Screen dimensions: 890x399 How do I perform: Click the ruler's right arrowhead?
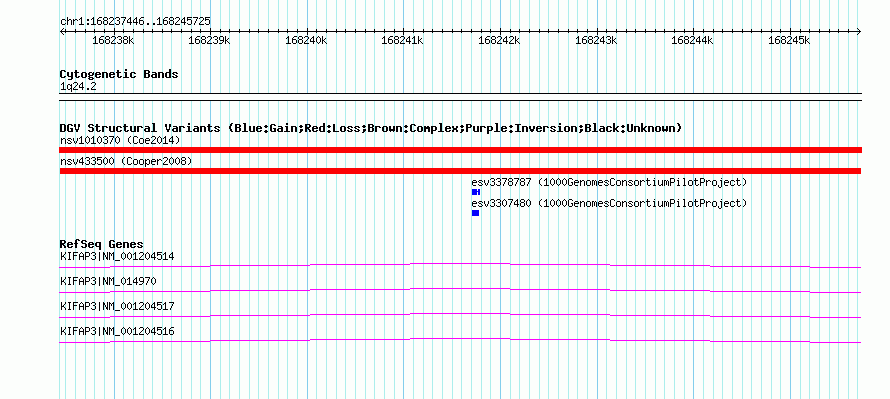pyautogui.click(x=859, y=31)
